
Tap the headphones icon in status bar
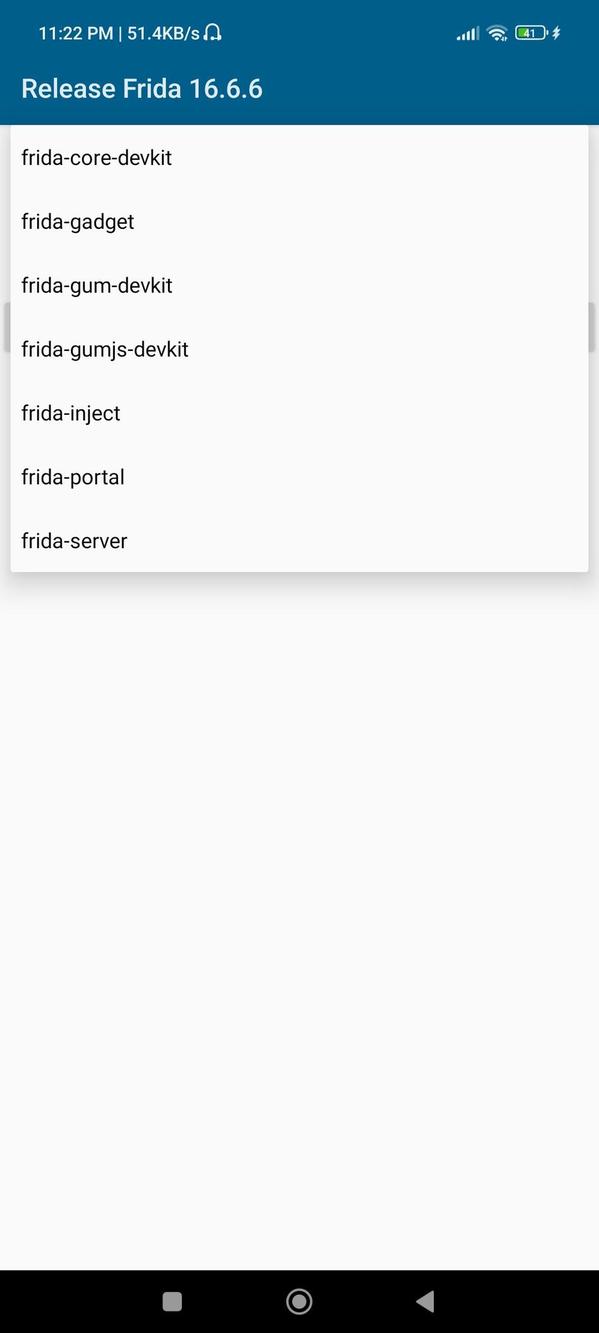click(x=210, y=32)
